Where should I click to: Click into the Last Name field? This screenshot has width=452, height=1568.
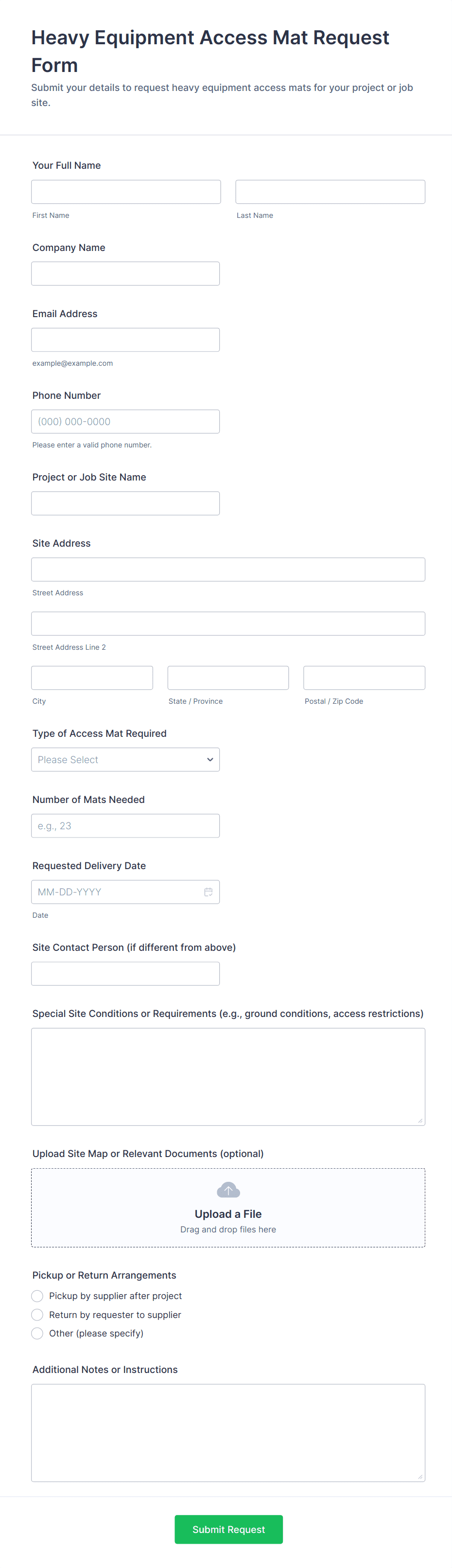click(330, 192)
